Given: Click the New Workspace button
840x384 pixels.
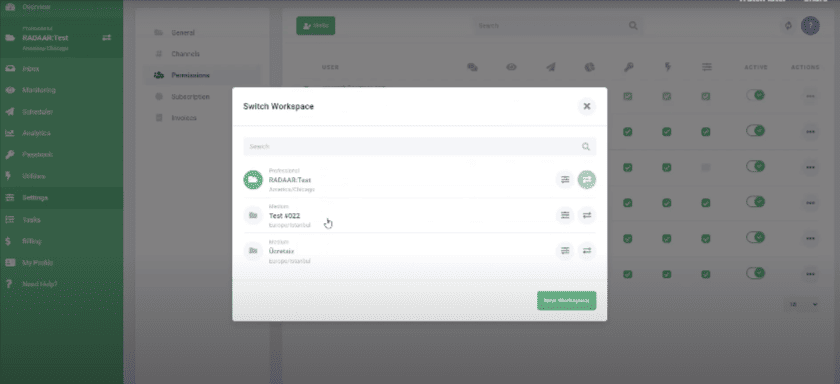Looking at the screenshot, I should [566, 300].
